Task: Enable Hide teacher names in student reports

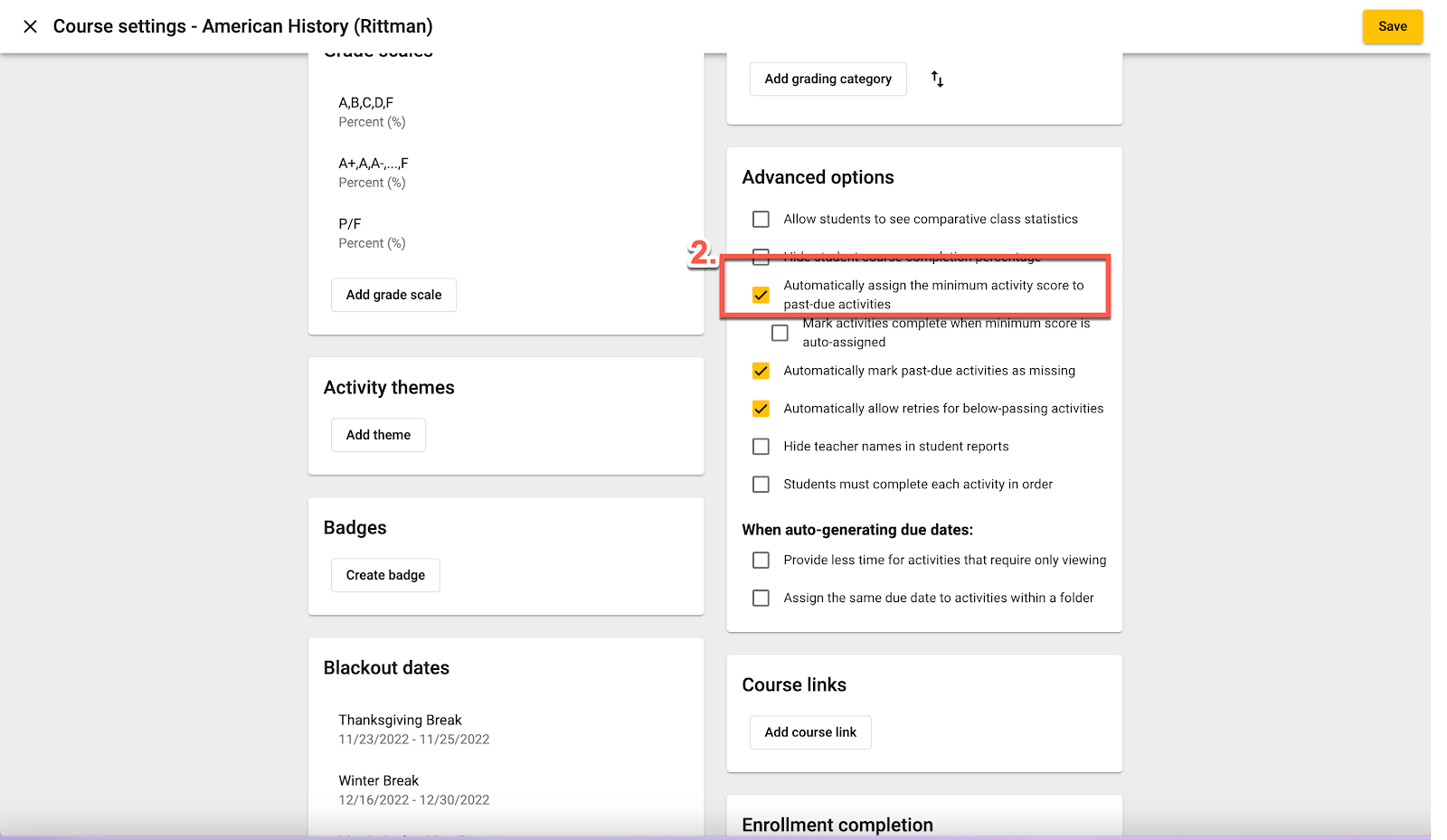Action: click(761, 447)
